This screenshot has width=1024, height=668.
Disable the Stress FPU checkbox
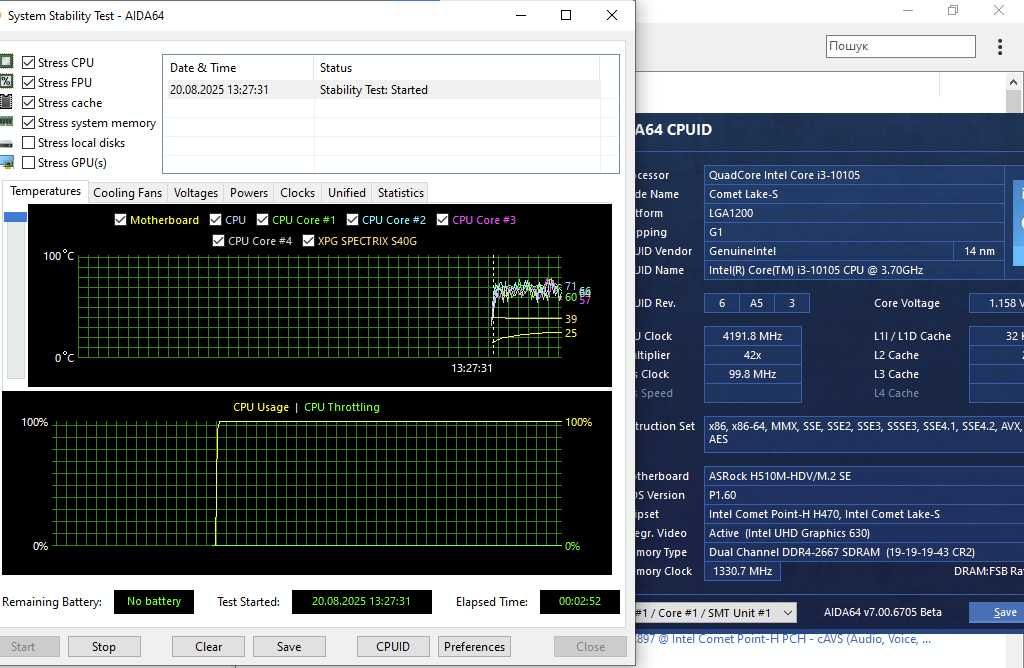pos(28,82)
